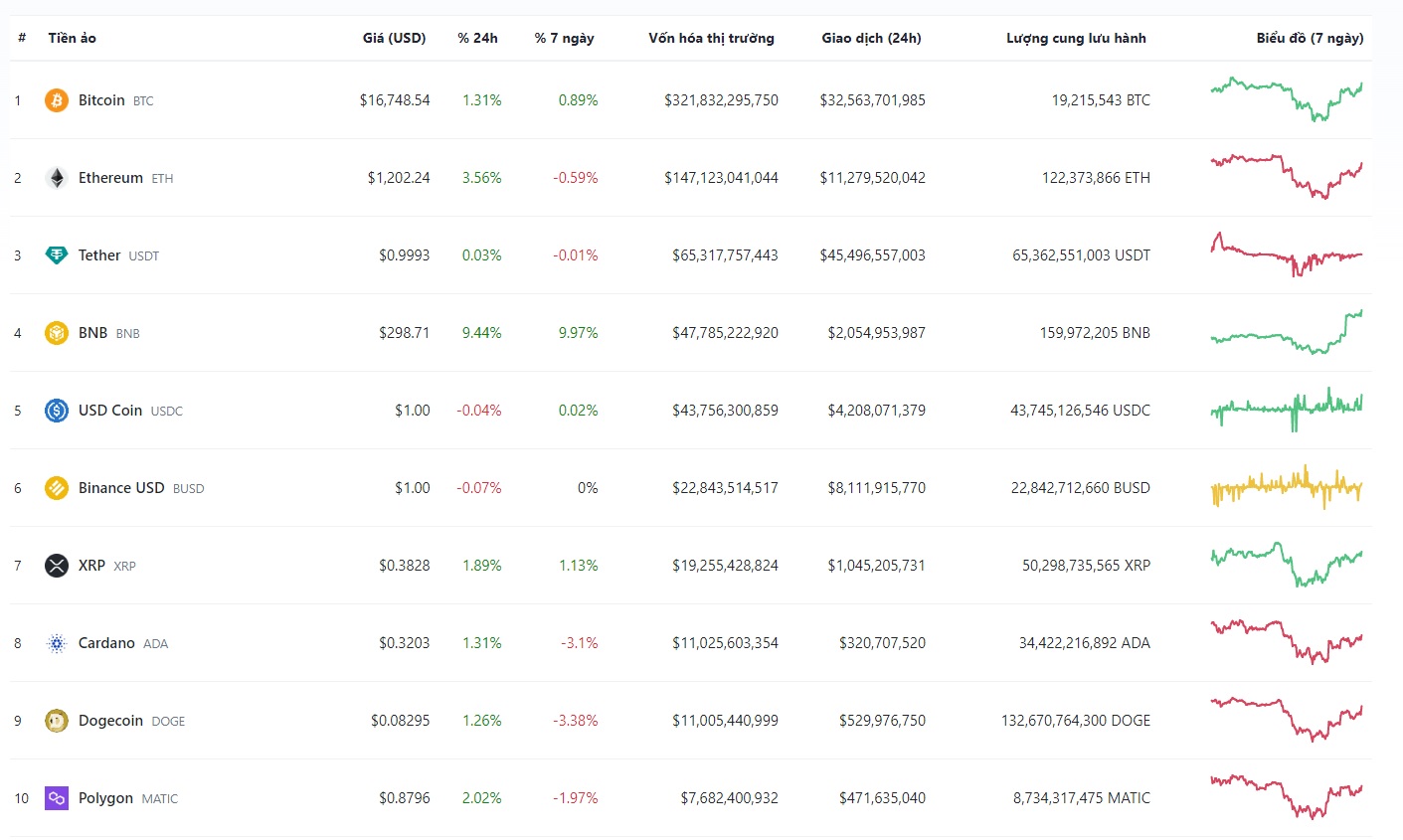View Binance USD yellow sparkline chart
The width and height of the screenshot is (1403, 840).
pyautogui.click(x=1287, y=487)
